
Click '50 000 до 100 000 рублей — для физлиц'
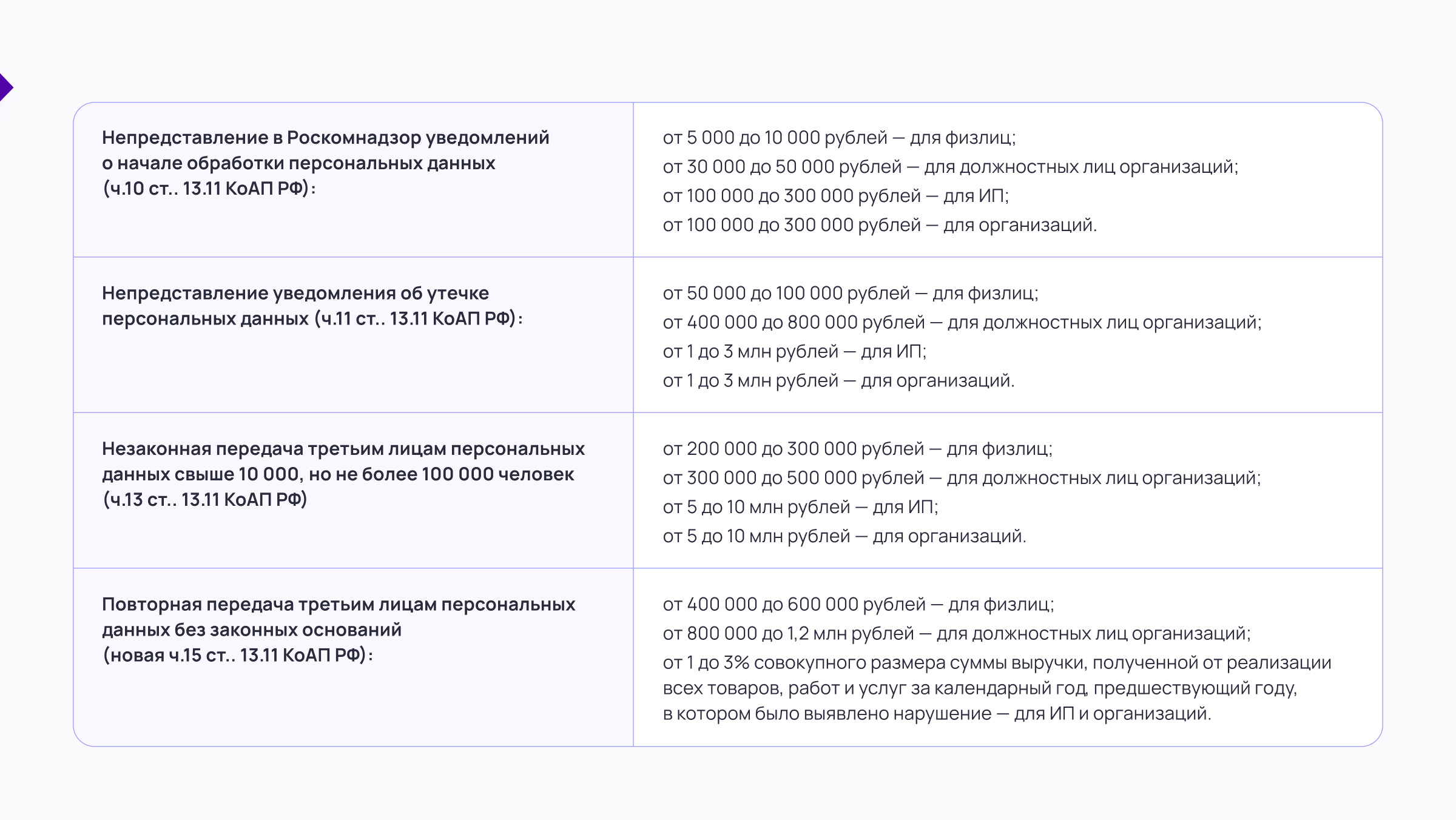pos(850,294)
